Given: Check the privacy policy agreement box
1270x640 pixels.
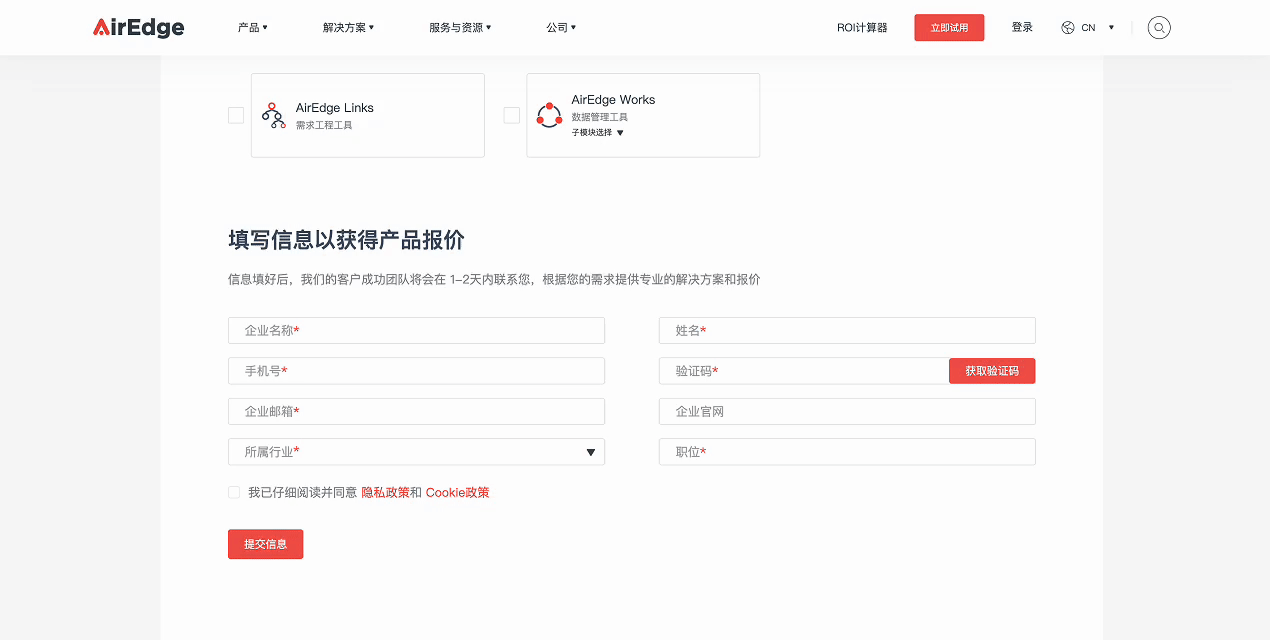Looking at the screenshot, I should [x=234, y=492].
